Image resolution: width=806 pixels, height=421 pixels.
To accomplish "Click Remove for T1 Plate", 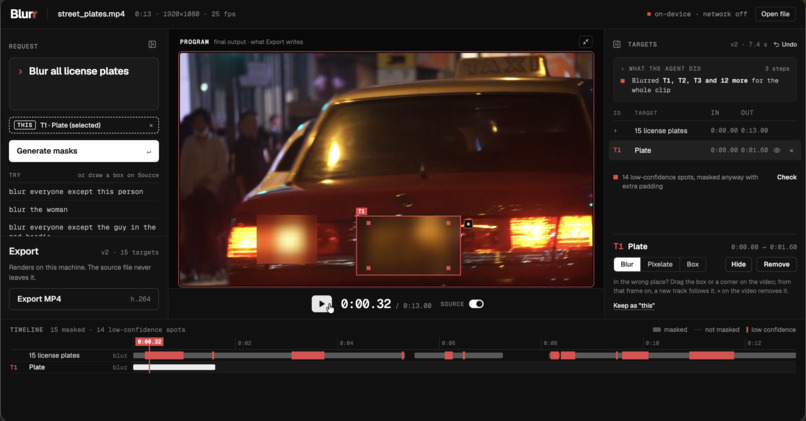I will [x=776, y=264].
